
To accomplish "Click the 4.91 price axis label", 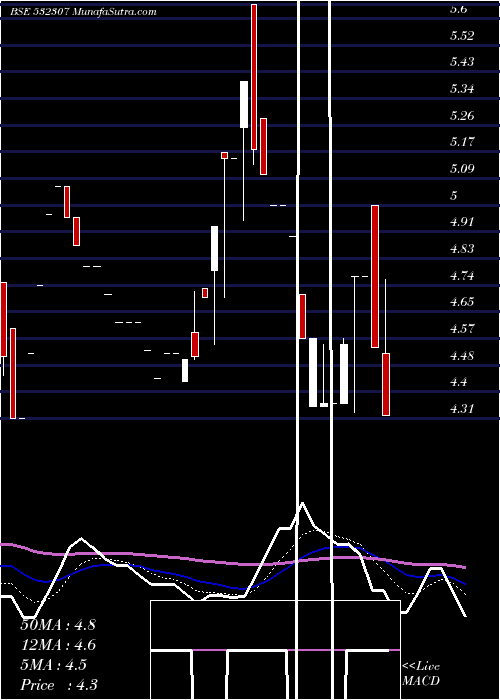I will [x=462, y=221].
